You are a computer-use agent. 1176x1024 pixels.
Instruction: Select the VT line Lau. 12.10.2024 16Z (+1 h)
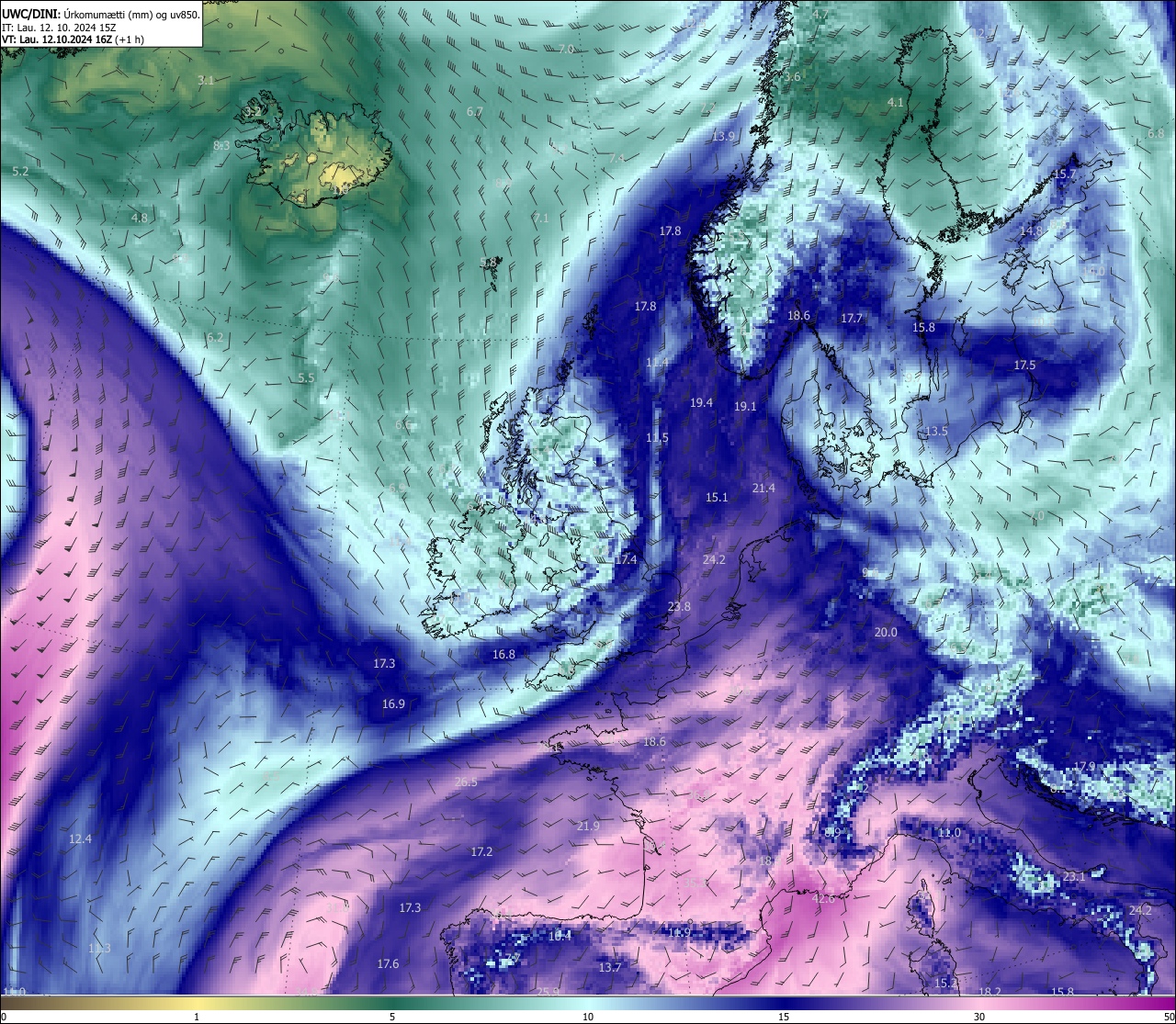pos(73,39)
